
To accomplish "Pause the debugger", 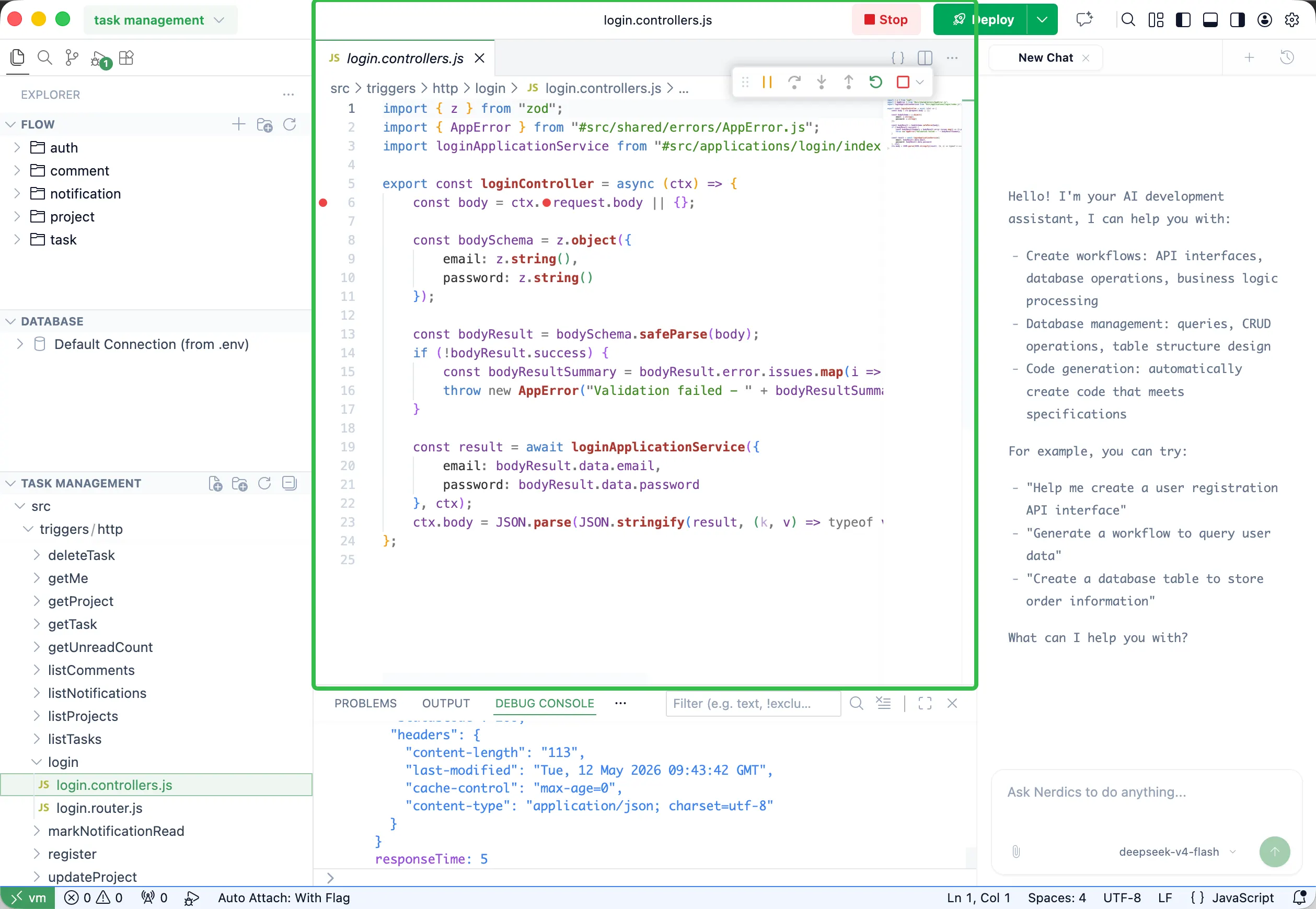I will [x=767, y=82].
